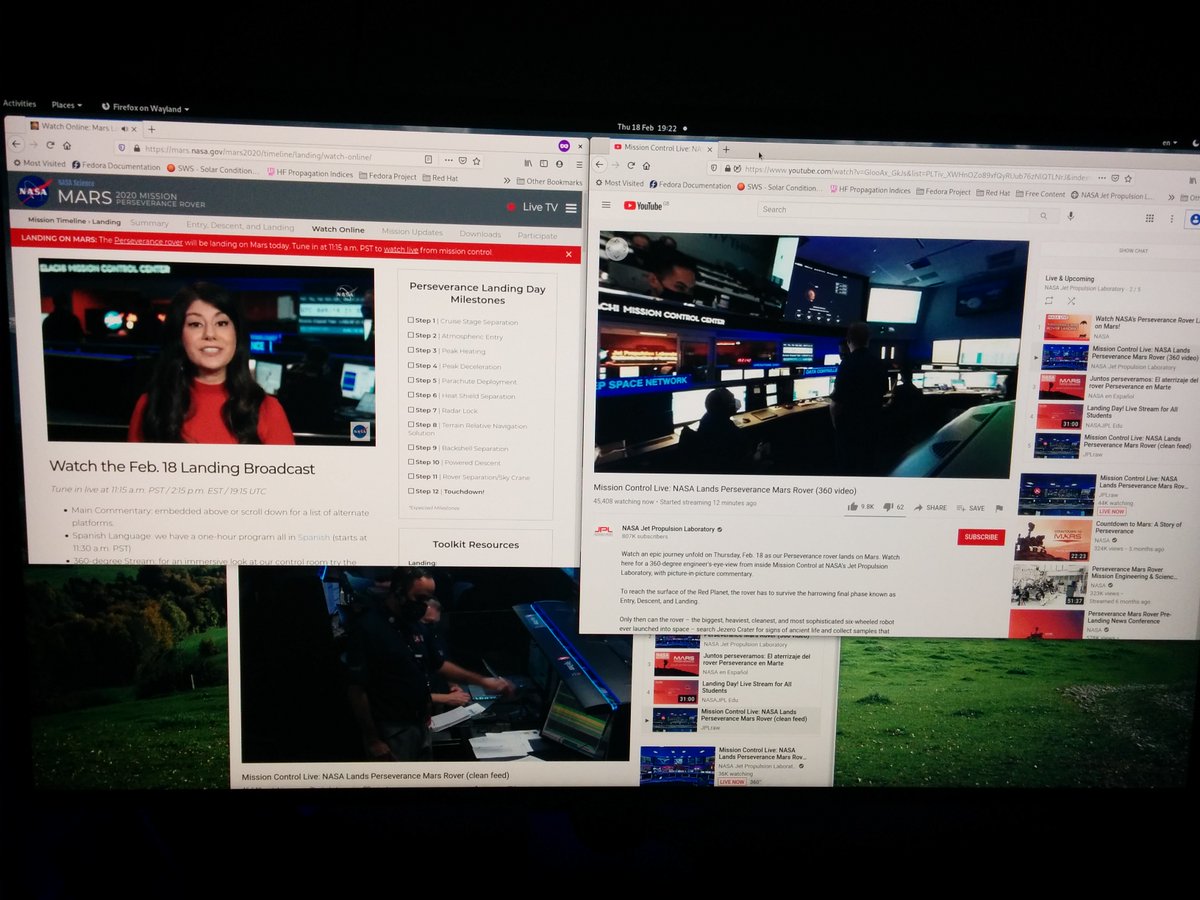This screenshot has width=1200, height=900.
Task: Open YouTube apps grid
Action: click(1149, 218)
